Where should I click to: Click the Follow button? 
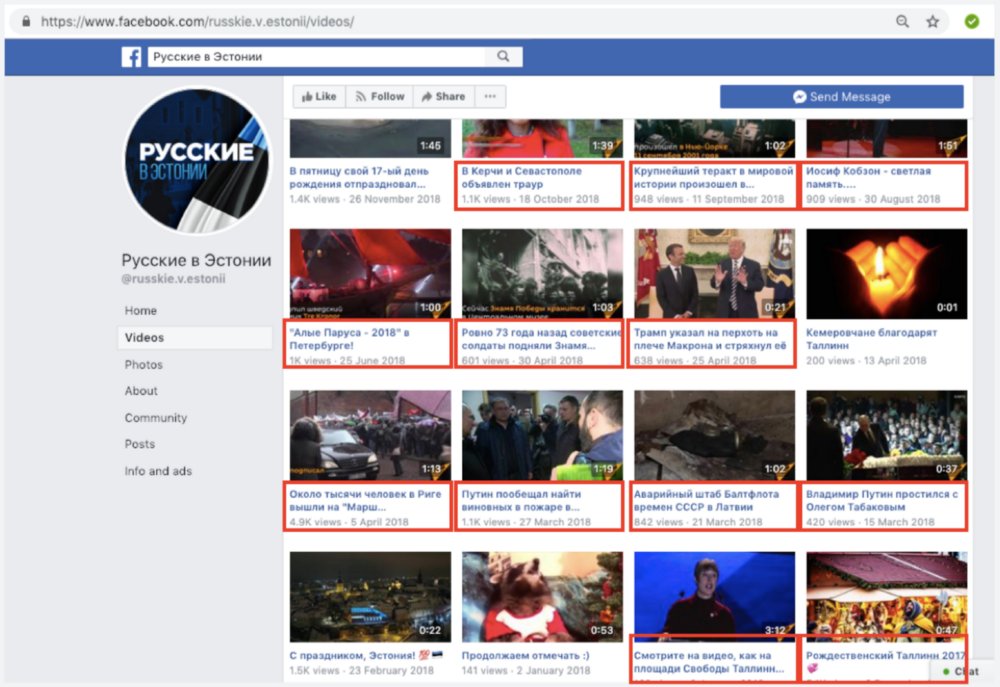coord(379,96)
